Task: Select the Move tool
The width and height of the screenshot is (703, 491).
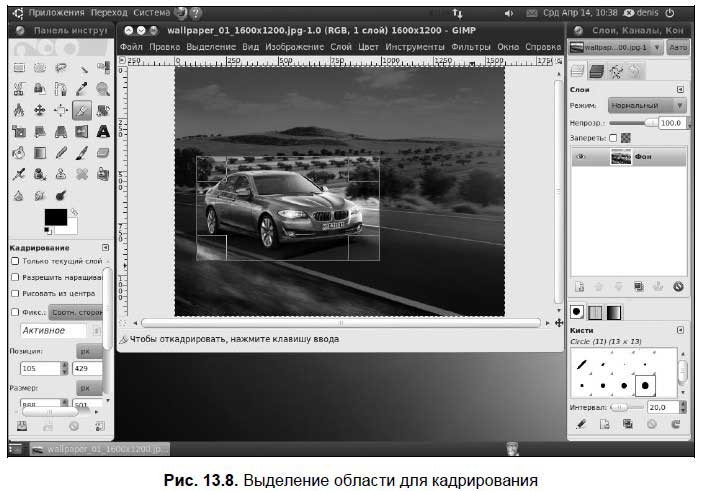Action: (x=40, y=110)
